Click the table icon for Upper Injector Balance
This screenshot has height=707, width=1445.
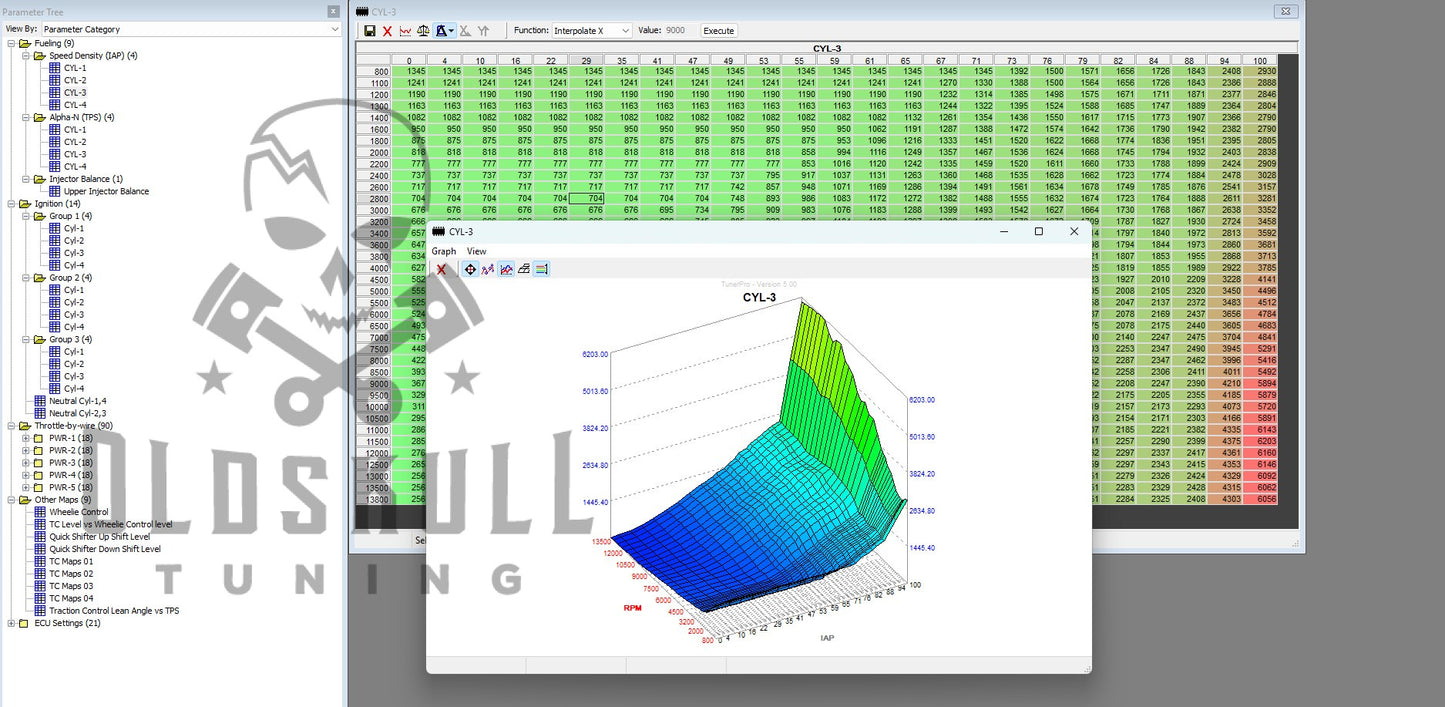pos(55,191)
